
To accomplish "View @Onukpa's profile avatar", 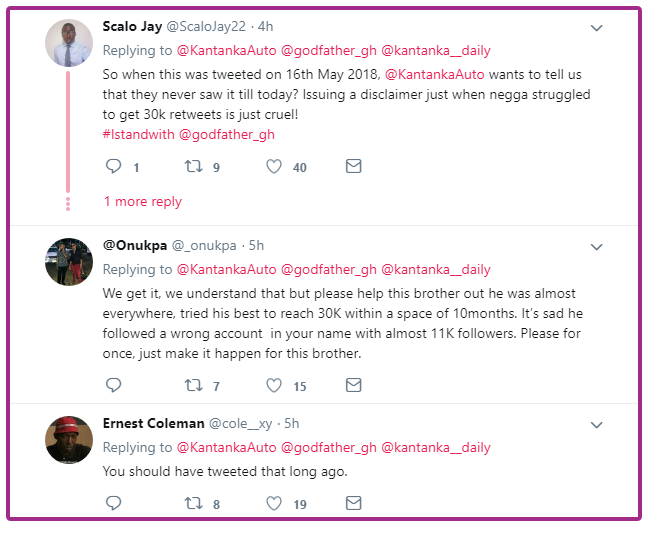I will point(69,262).
